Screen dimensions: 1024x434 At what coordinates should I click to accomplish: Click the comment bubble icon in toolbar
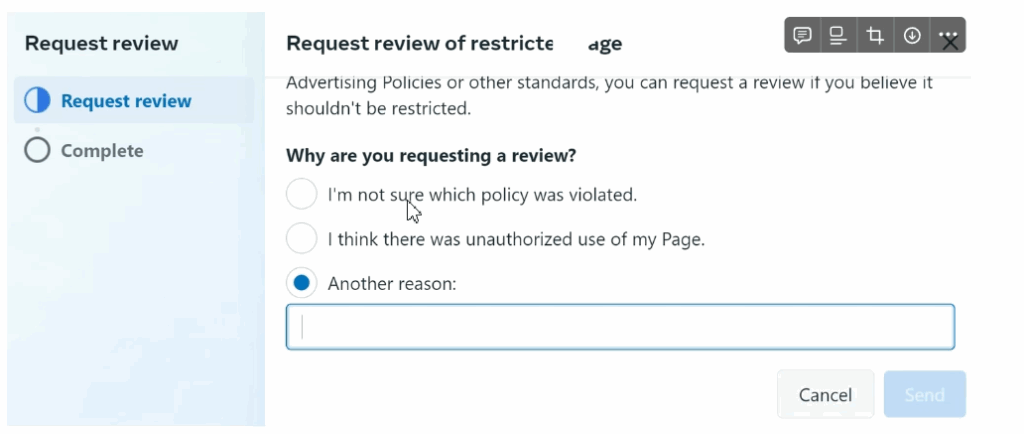coord(802,36)
